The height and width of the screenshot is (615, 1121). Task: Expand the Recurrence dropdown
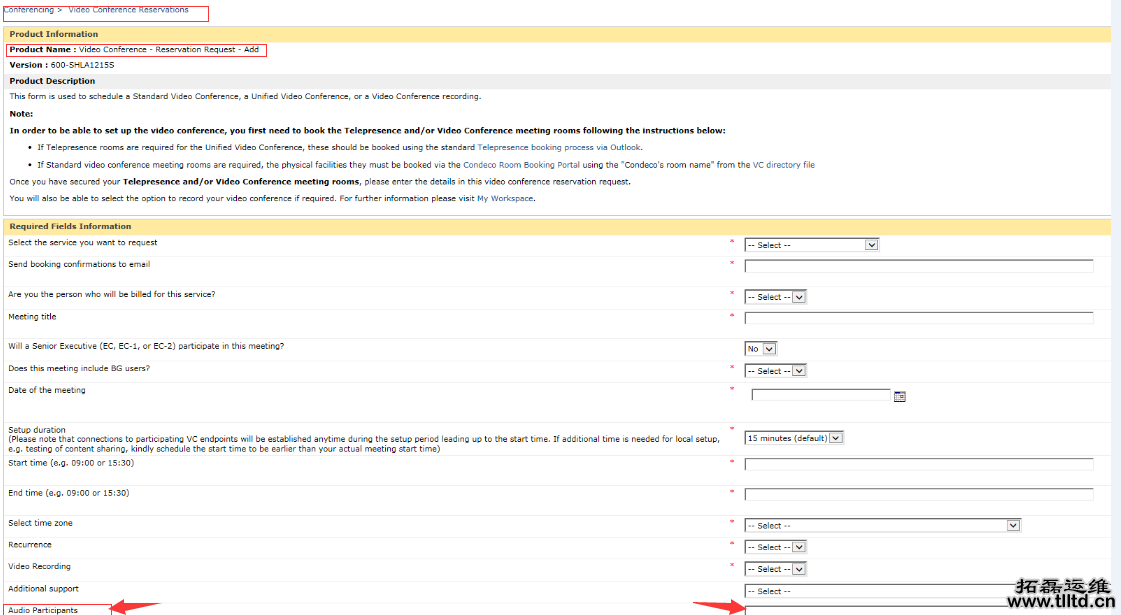(x=775, y=547)
